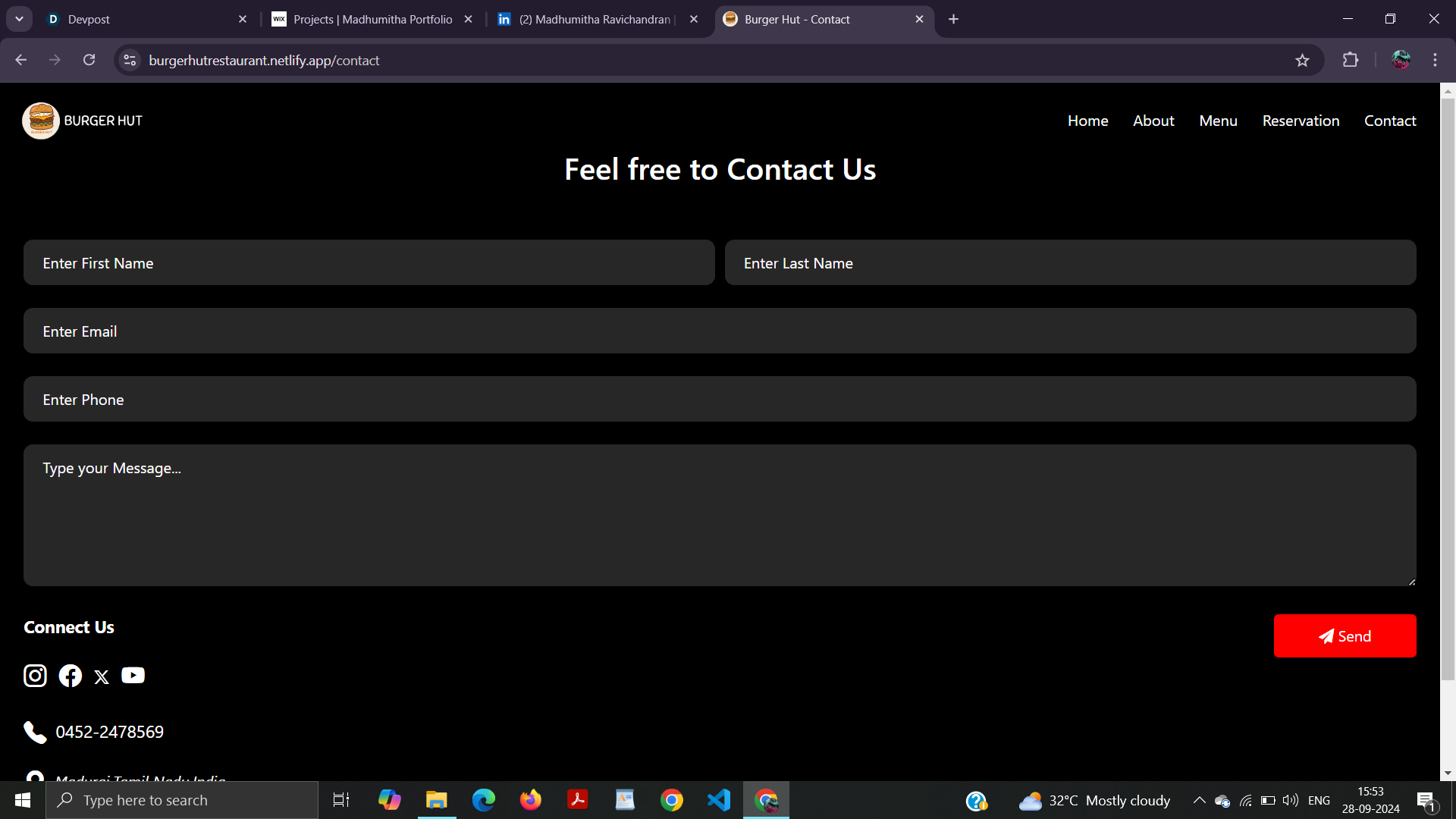Viewport: 1456px width, 819px height.
Task: Open Visual Studio Code from taskbar
Action: coord(718,800)
